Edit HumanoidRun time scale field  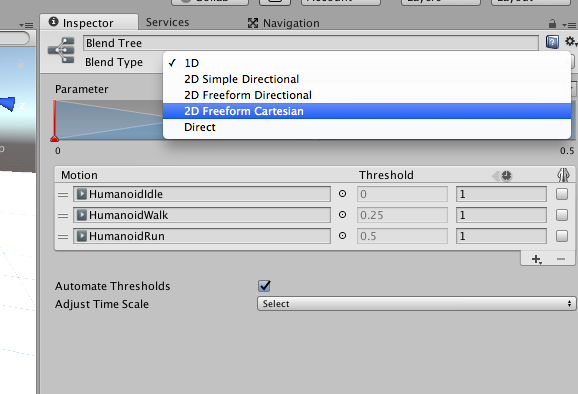501,236
